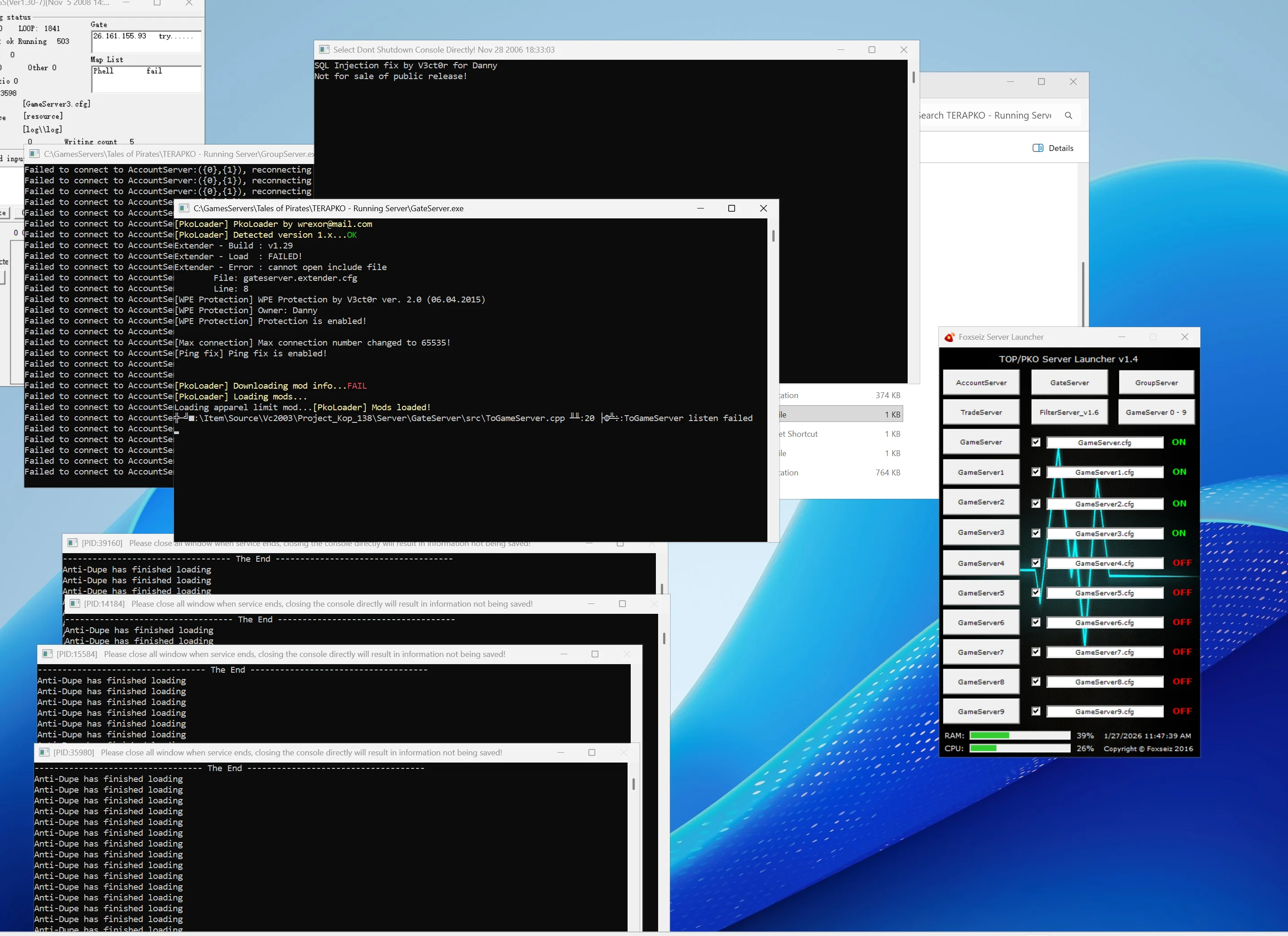Click GateServer.exe console title bar icon
This screenshot has height=936, width=1288.
184,208
